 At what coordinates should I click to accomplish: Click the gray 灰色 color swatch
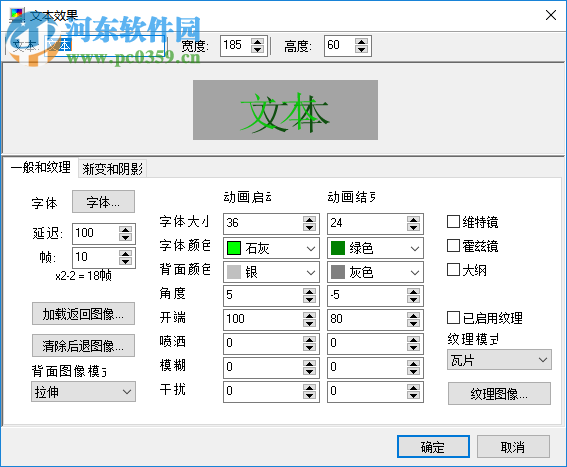tap(338, 272)
